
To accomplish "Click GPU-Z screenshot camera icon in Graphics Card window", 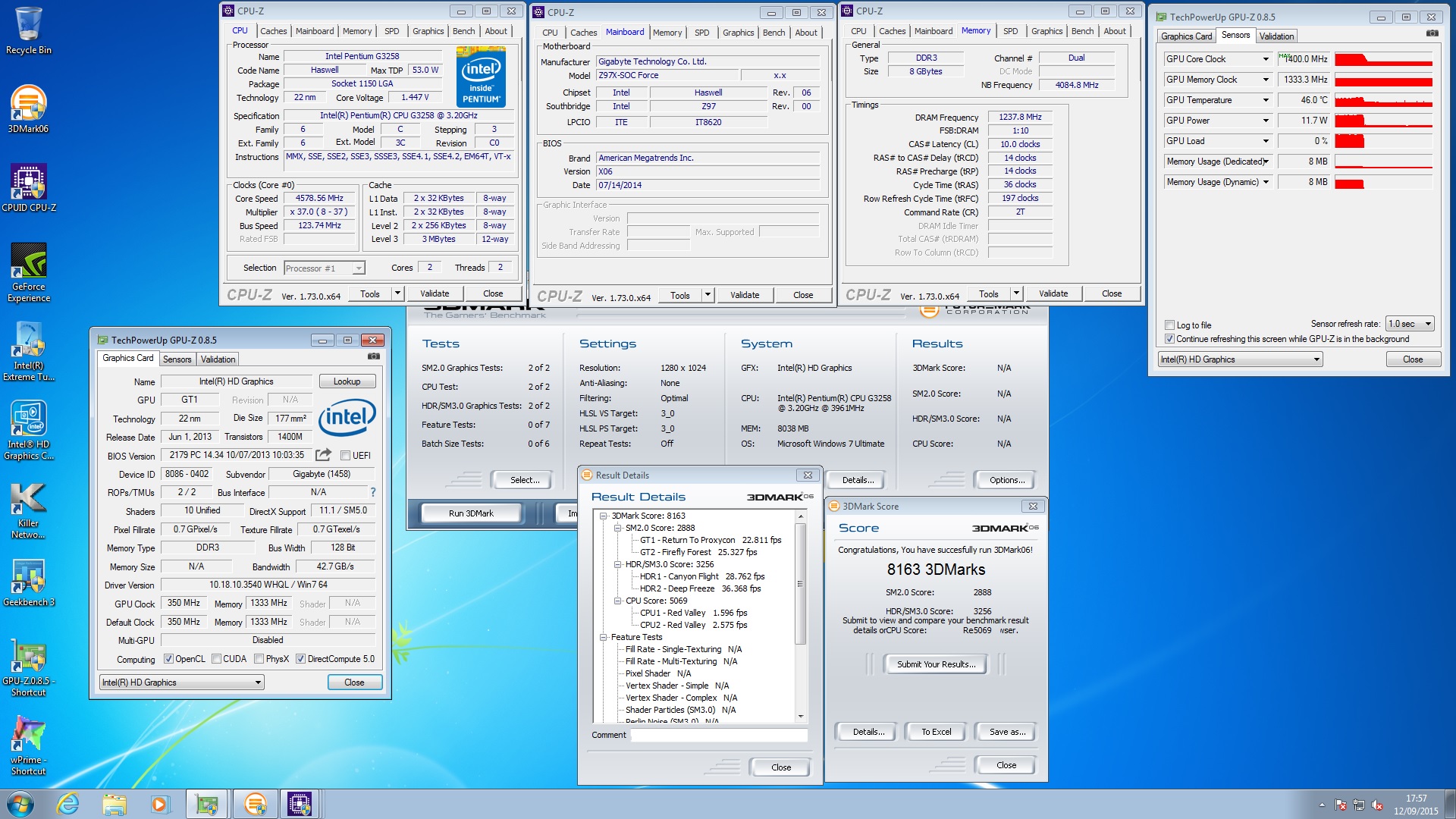I will tap(374, 356).
